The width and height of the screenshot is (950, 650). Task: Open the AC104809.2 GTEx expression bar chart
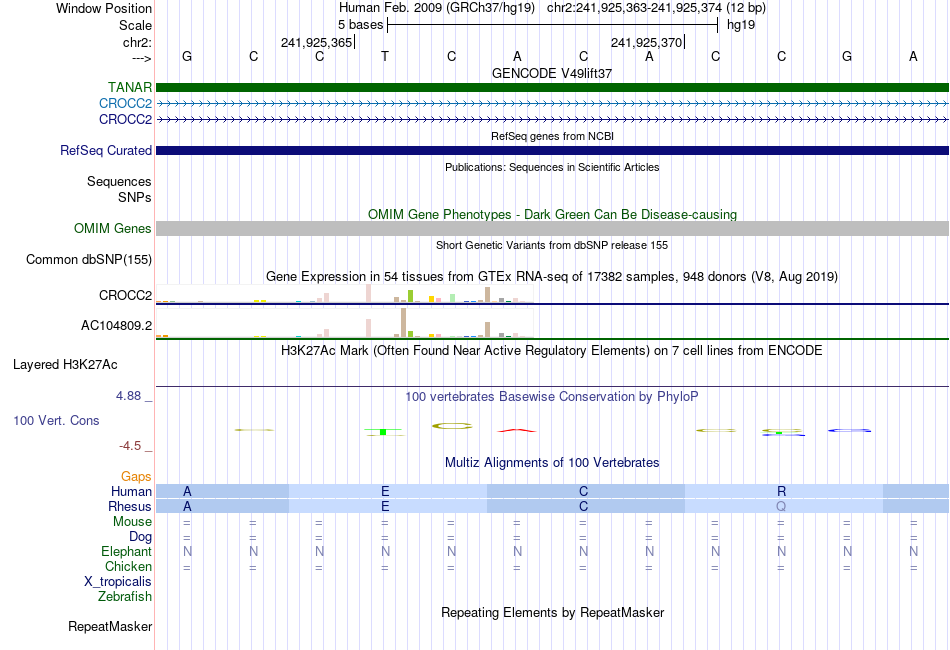[x=345, y=323]
